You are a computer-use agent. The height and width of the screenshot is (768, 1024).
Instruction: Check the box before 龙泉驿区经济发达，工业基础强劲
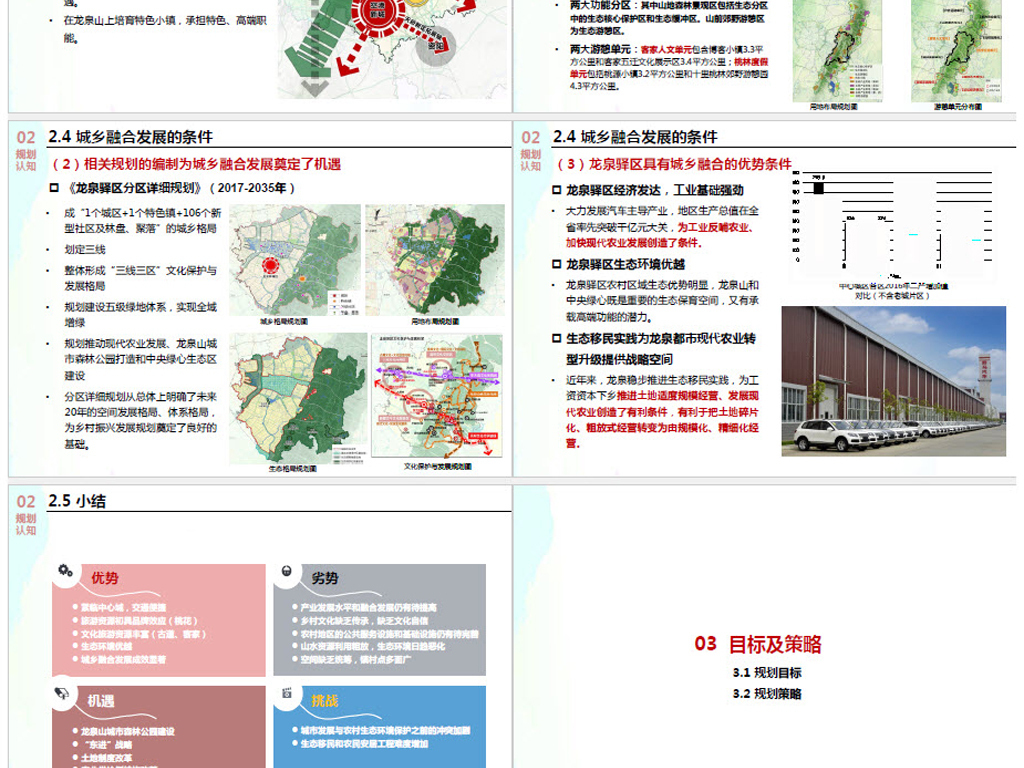click(556, 187)
